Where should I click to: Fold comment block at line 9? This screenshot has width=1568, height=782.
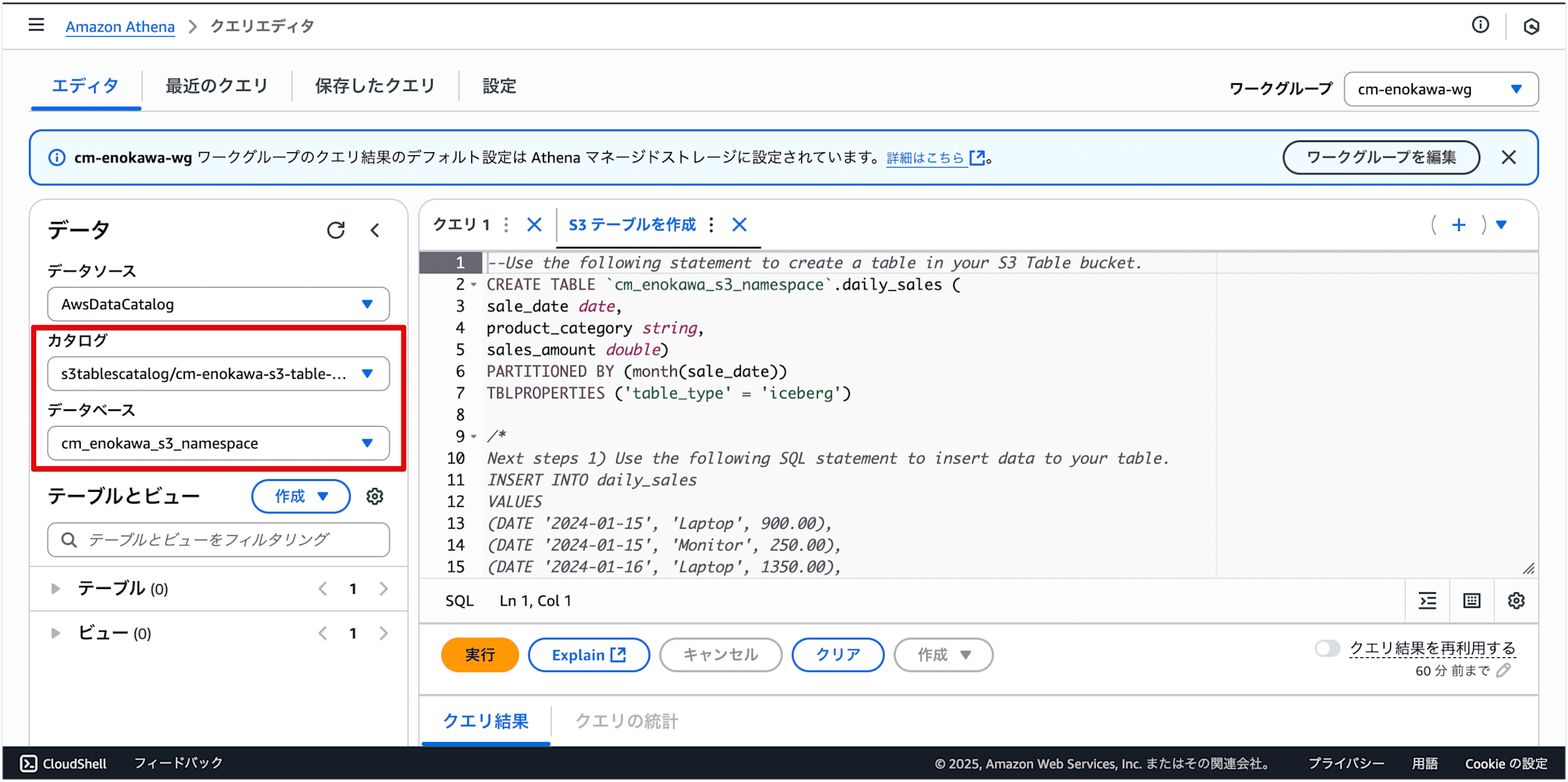click(x=474, y=437)
